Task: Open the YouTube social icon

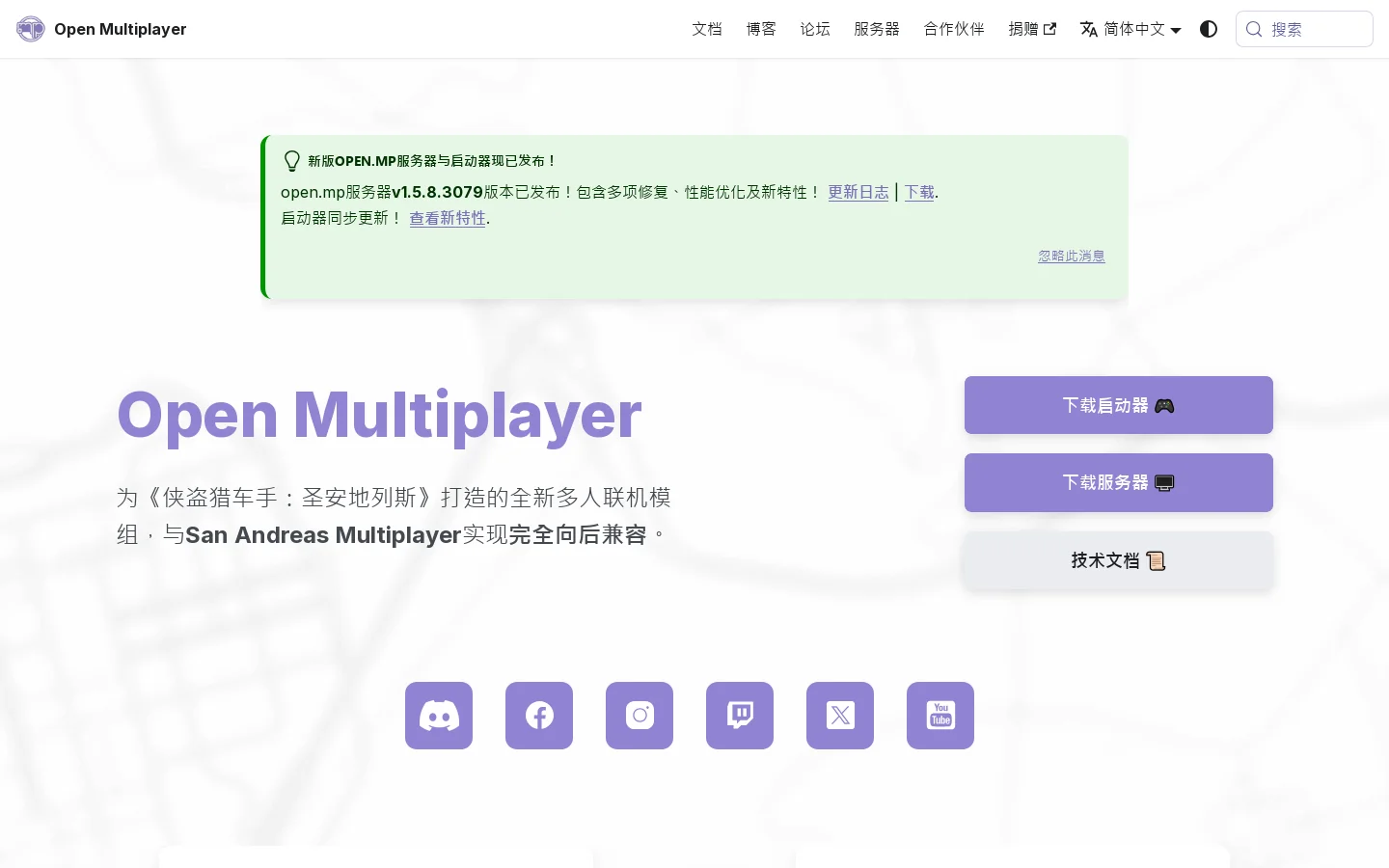Action: (940, 716)
